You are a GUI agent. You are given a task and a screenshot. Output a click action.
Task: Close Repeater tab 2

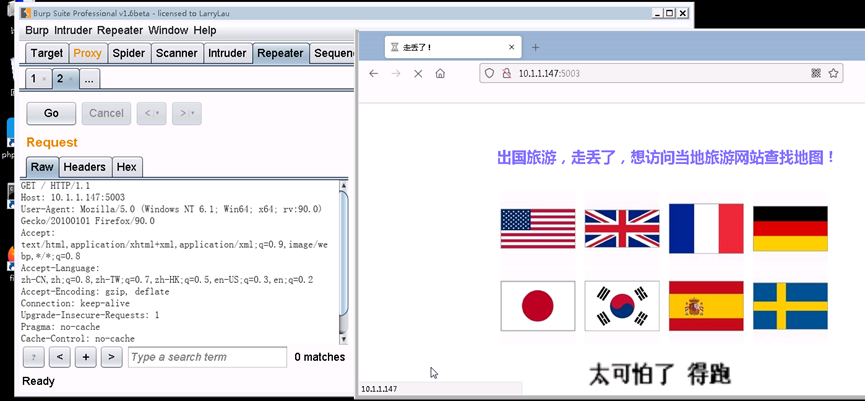coord(71,79)
